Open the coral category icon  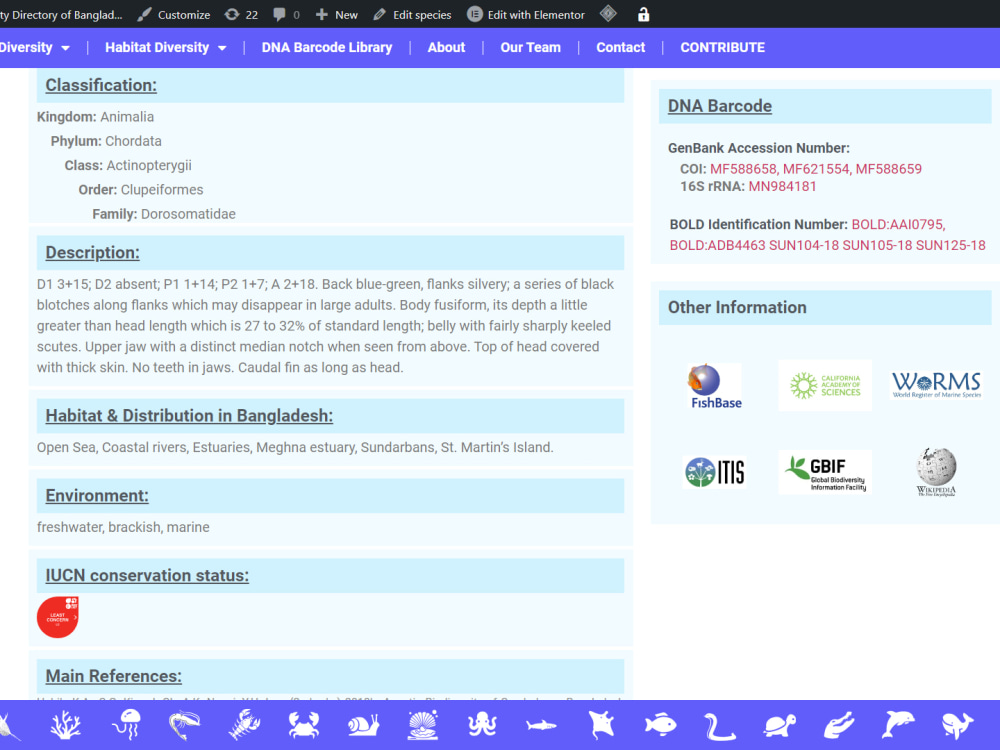point(66,724)
